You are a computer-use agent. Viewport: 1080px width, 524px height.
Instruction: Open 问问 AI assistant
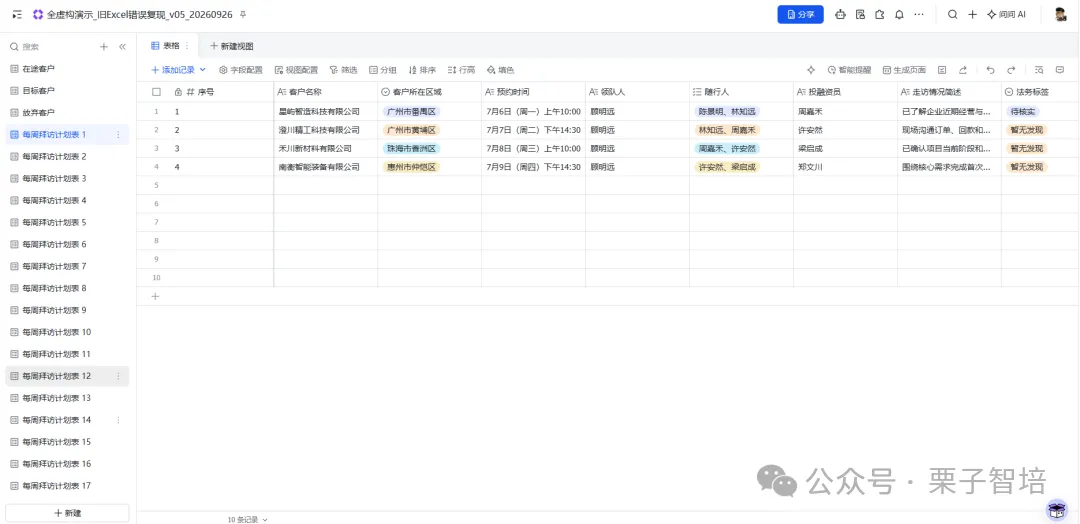point(1006,14)
